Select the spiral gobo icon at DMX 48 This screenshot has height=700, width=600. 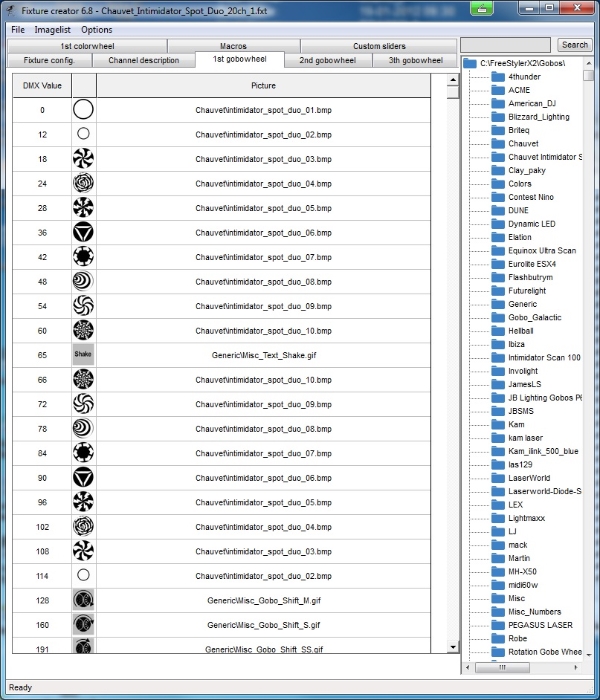point(84,281)
